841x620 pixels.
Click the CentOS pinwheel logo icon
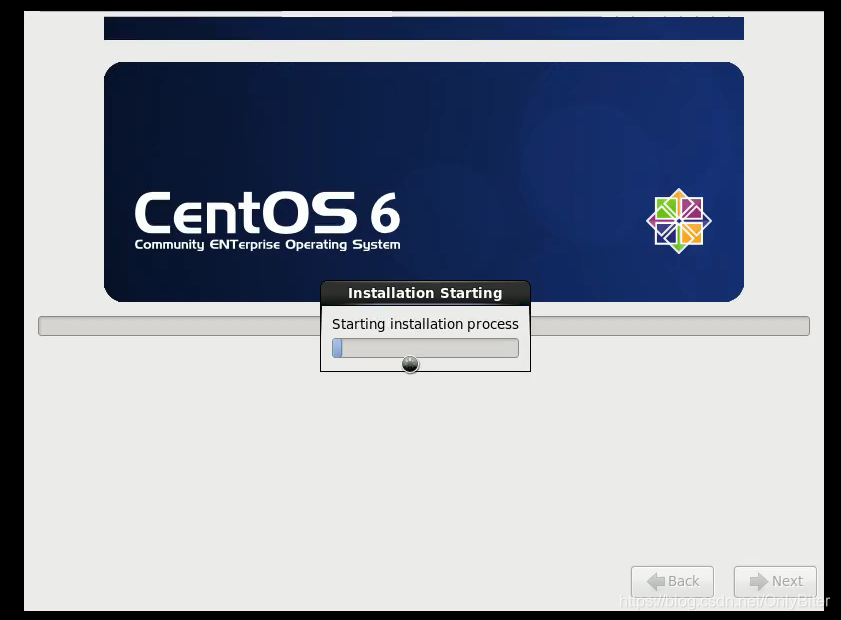(678, 220)
